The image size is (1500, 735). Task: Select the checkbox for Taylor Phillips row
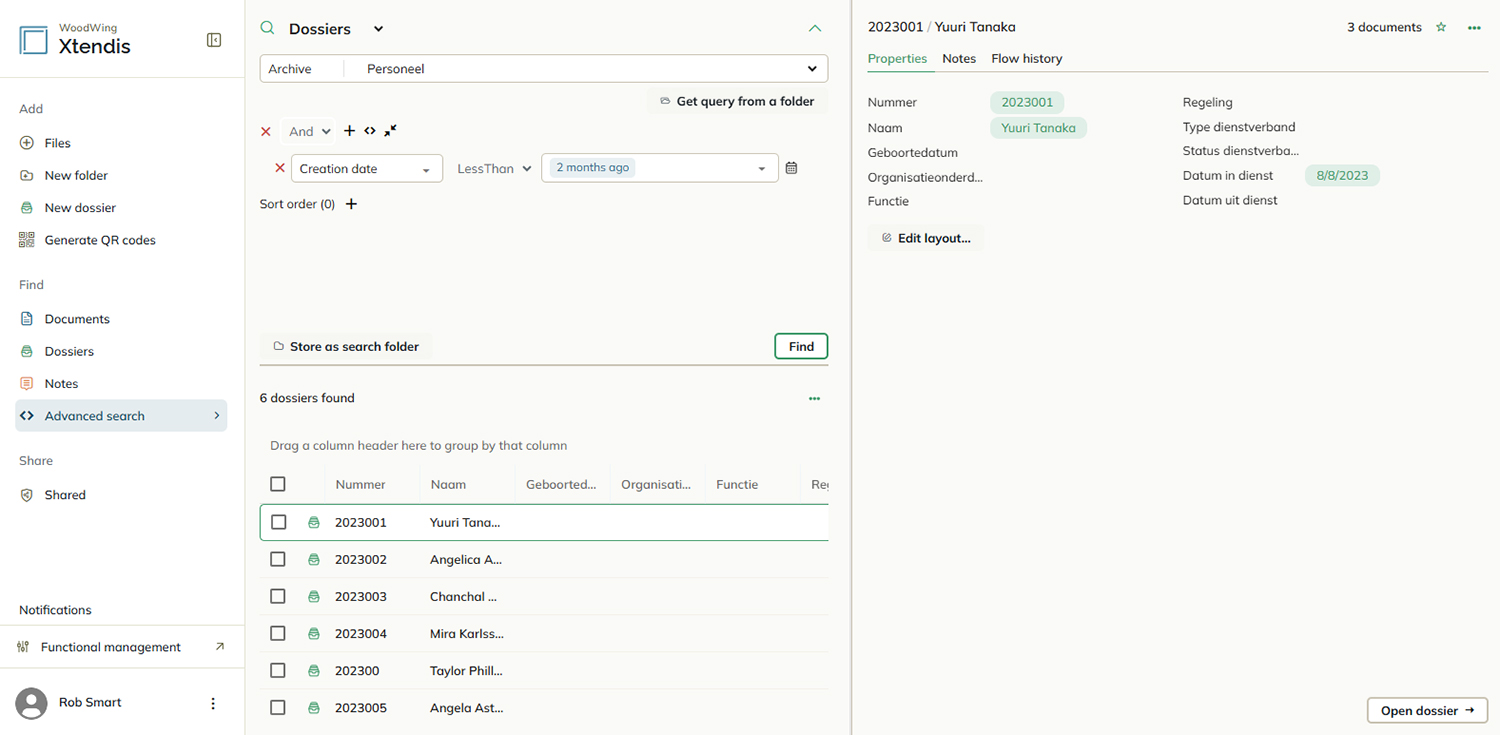(x=278, y=670)
